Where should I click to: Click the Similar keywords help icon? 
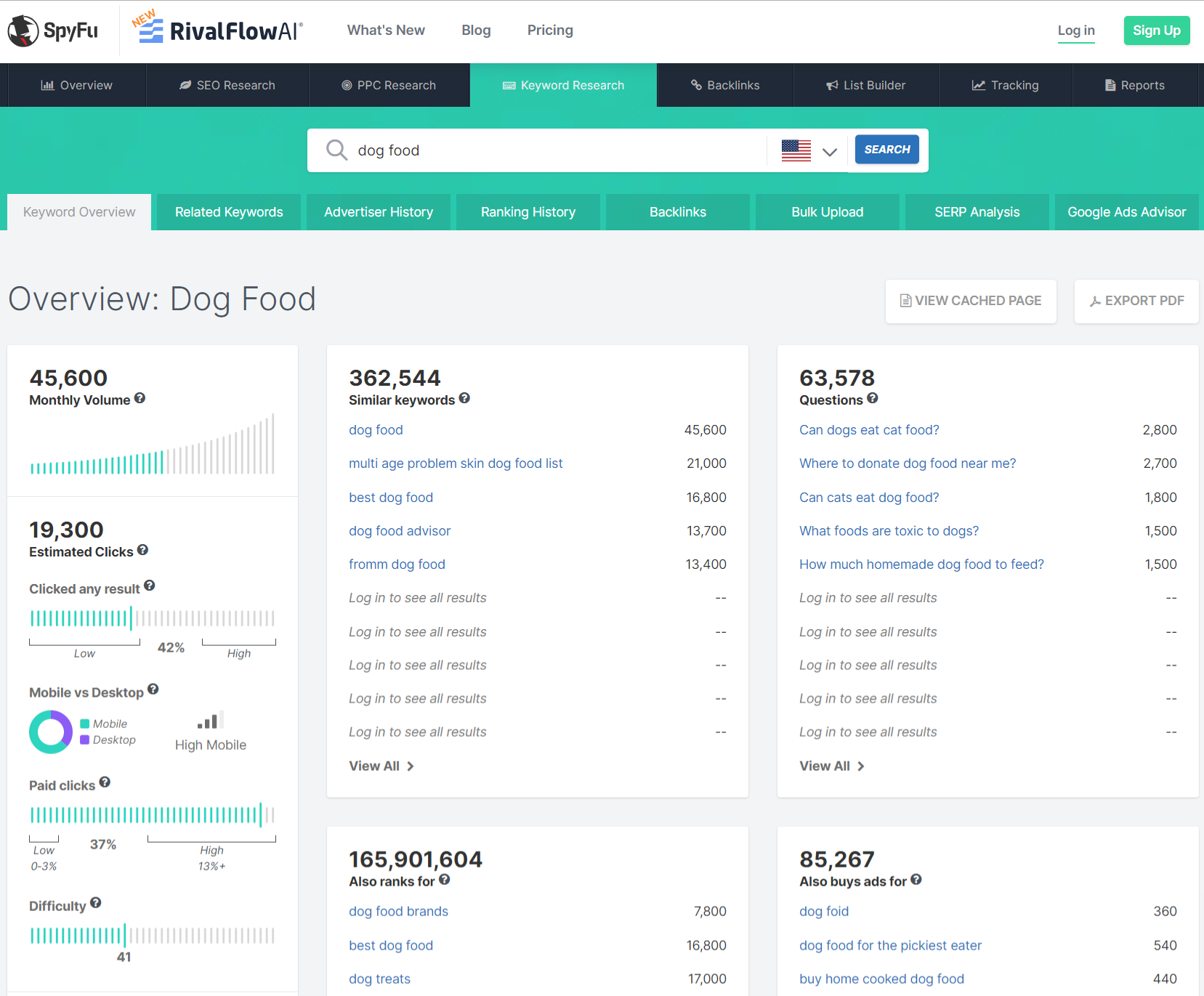point(464,398)
